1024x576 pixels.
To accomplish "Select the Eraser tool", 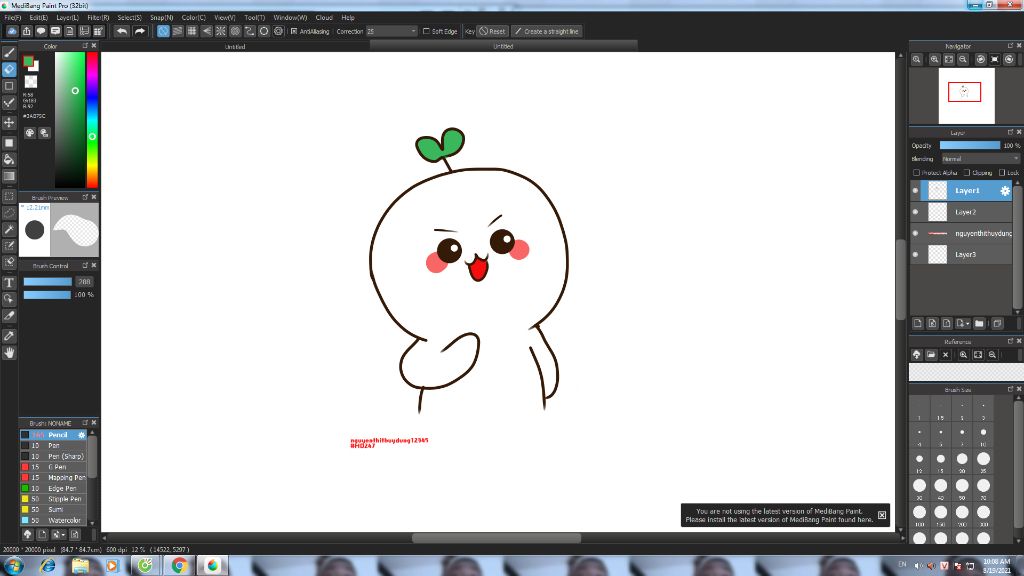I will click(x=9, y=69).
